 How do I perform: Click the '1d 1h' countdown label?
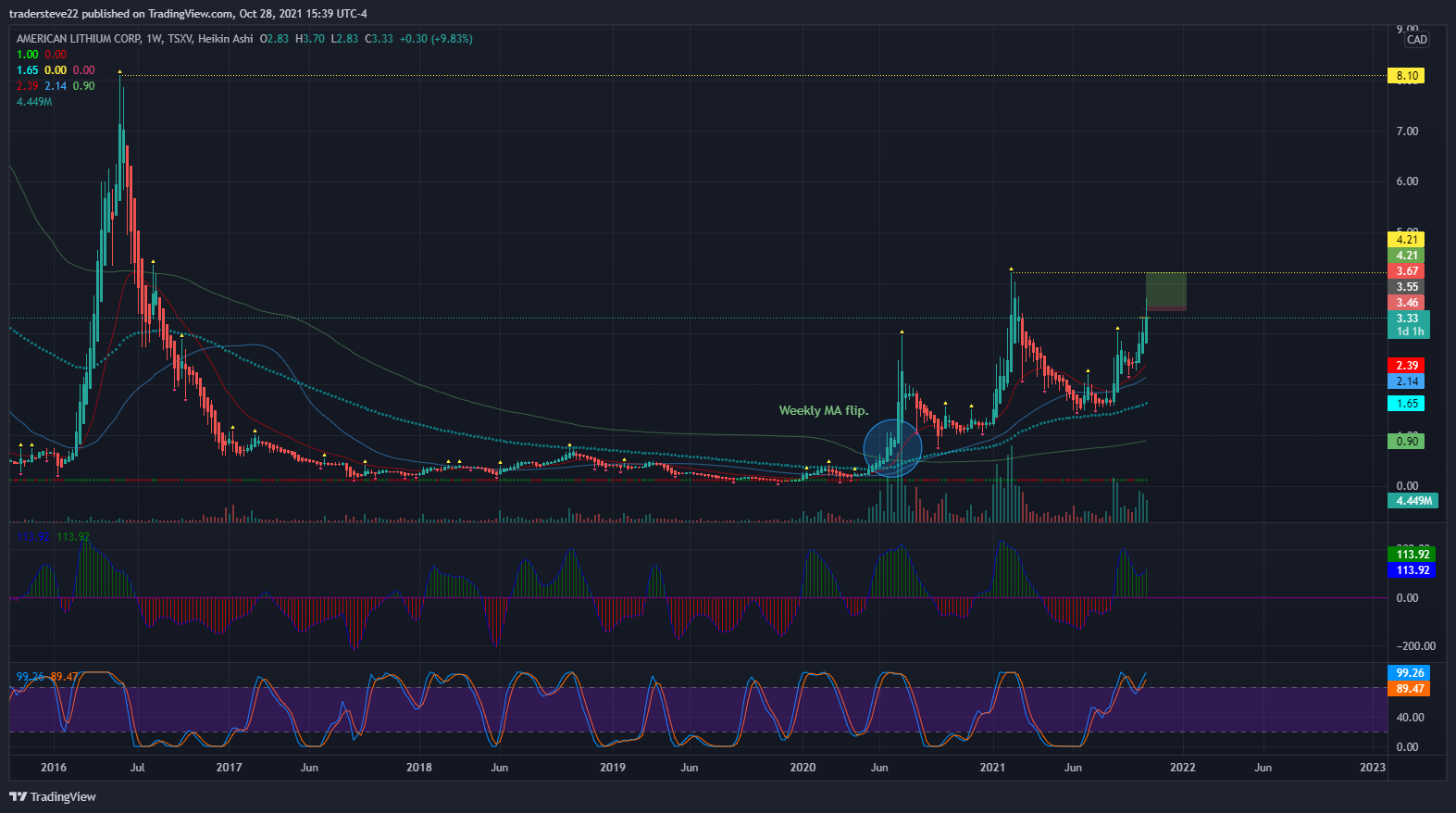[1410, 331]
